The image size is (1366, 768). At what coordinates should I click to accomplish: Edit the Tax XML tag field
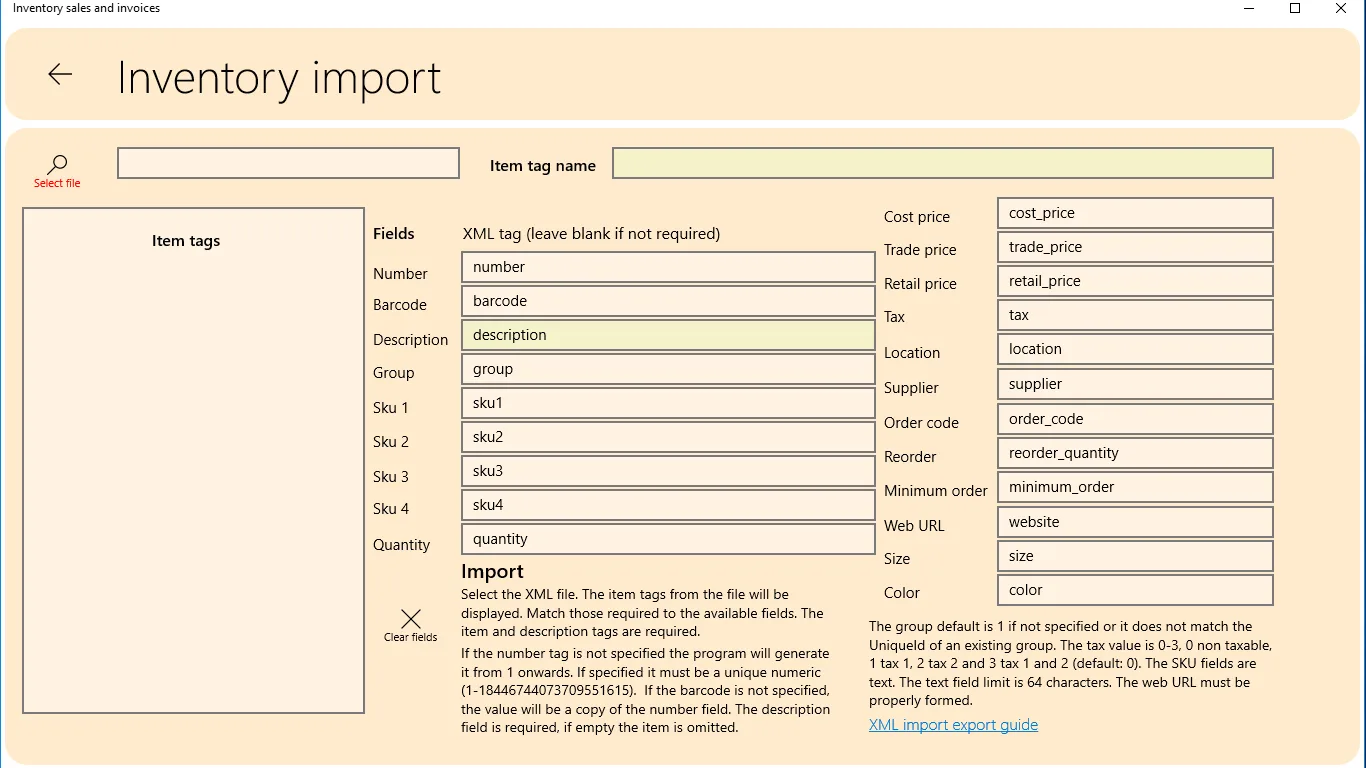(1135, 315)
